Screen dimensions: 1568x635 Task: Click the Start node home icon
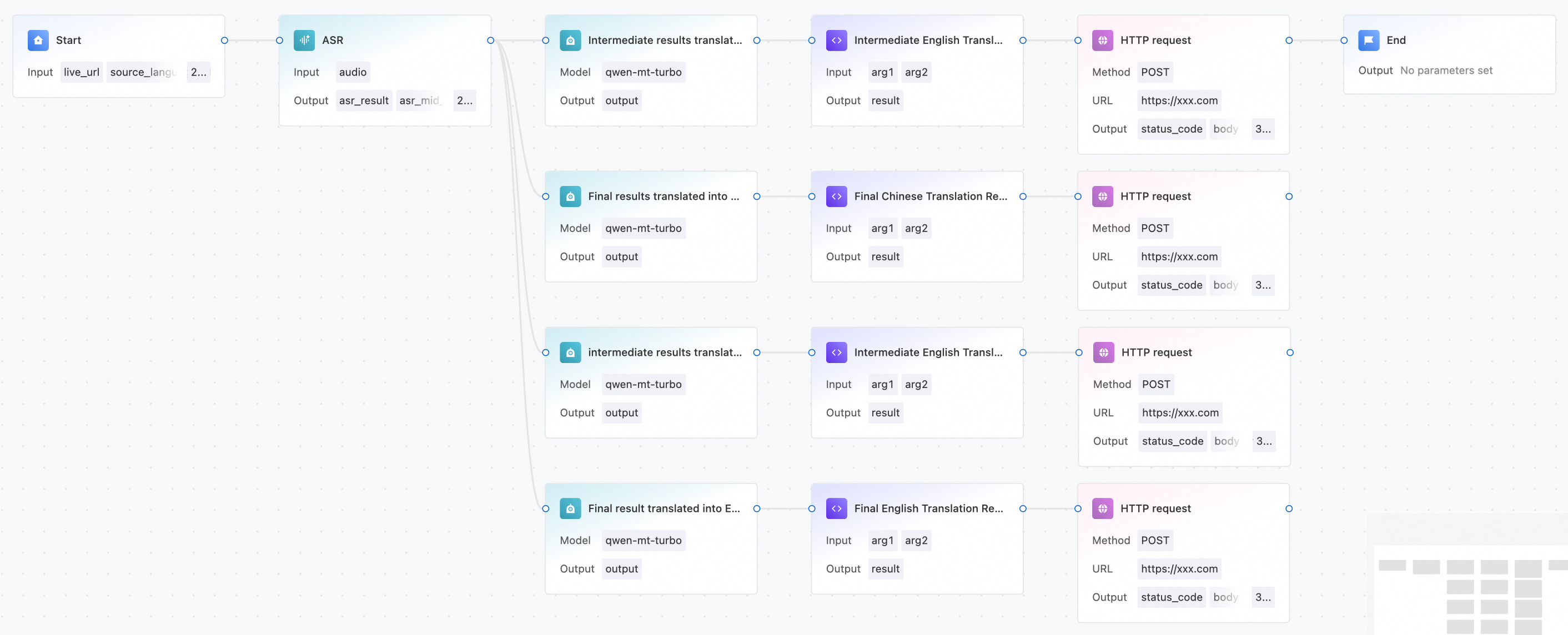tap(38, 40)
